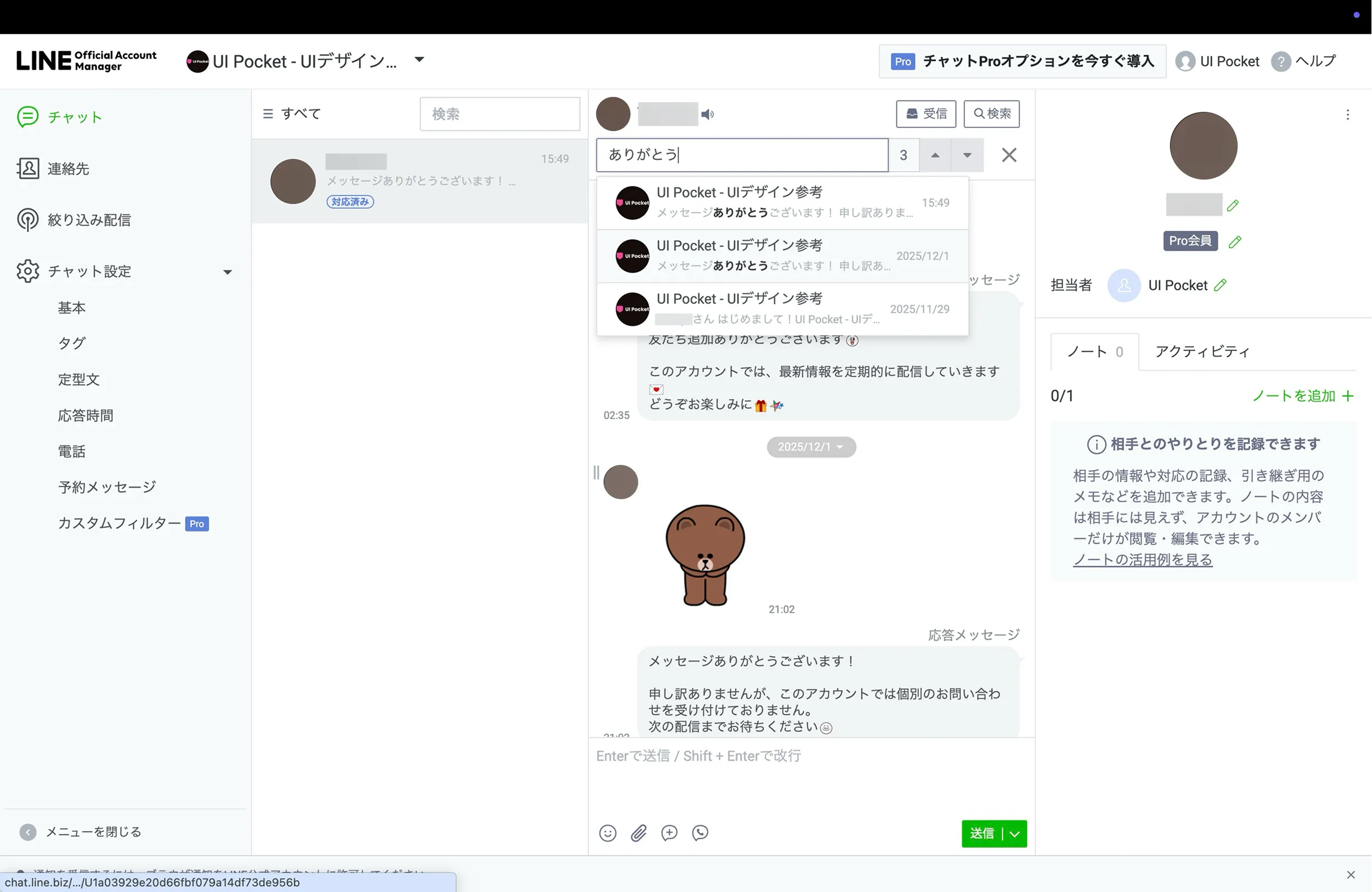Edit display name pencil icon

(1233, 205)
